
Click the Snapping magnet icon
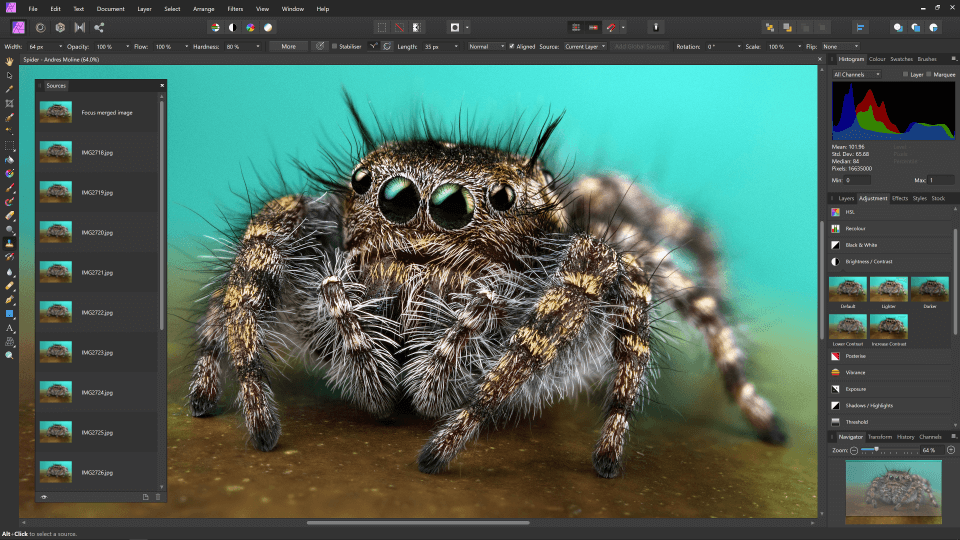click(x=611, y=28)
